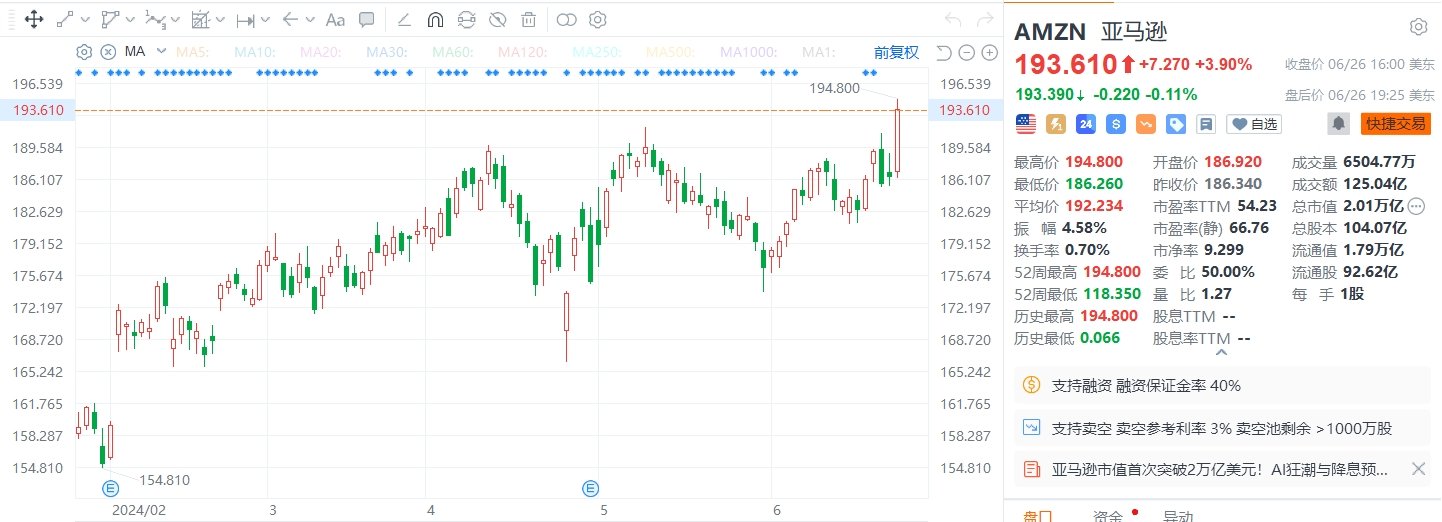Switch to the 异动 tab

1176,516
